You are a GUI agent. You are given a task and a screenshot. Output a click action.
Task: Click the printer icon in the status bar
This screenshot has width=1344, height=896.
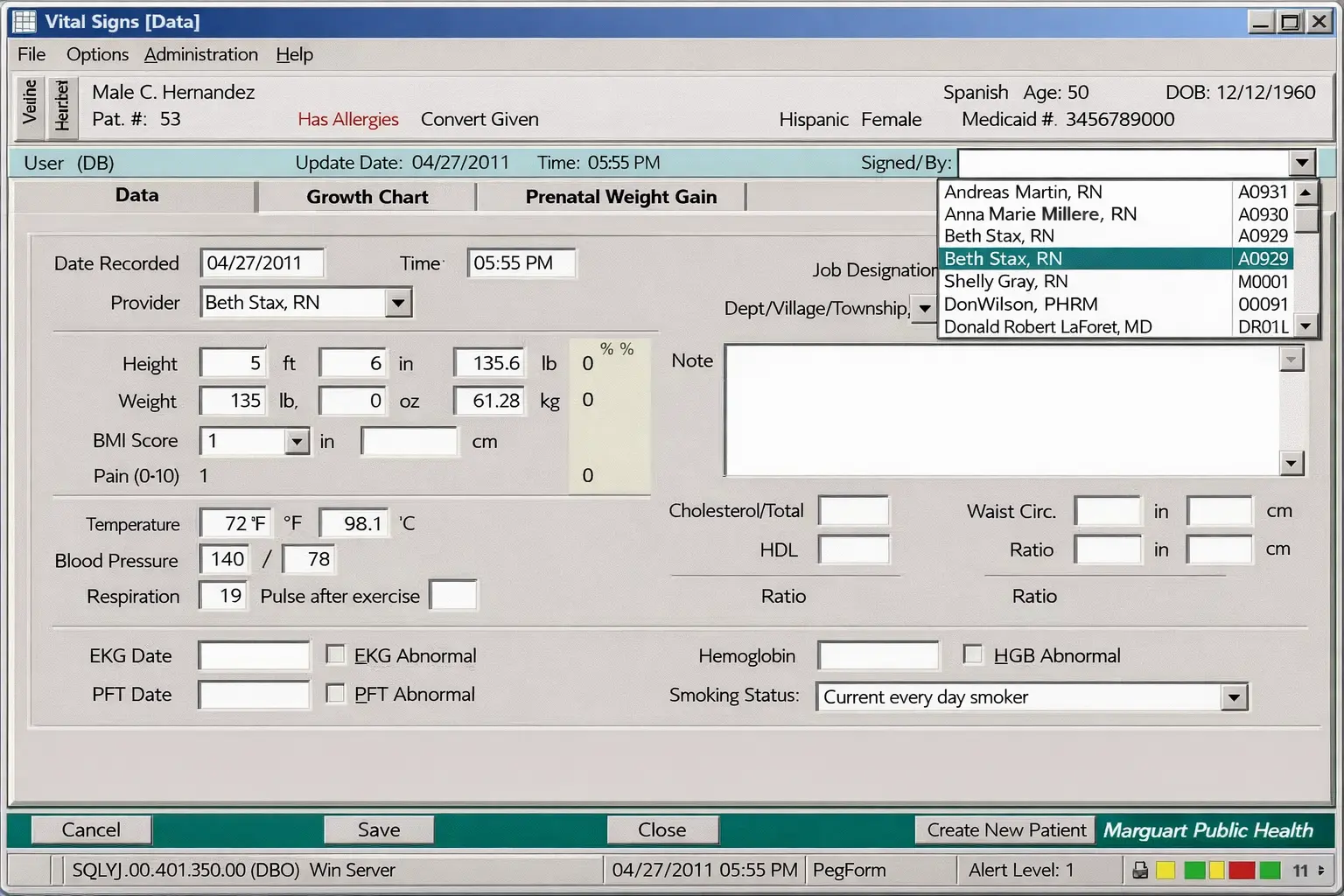1140,870
